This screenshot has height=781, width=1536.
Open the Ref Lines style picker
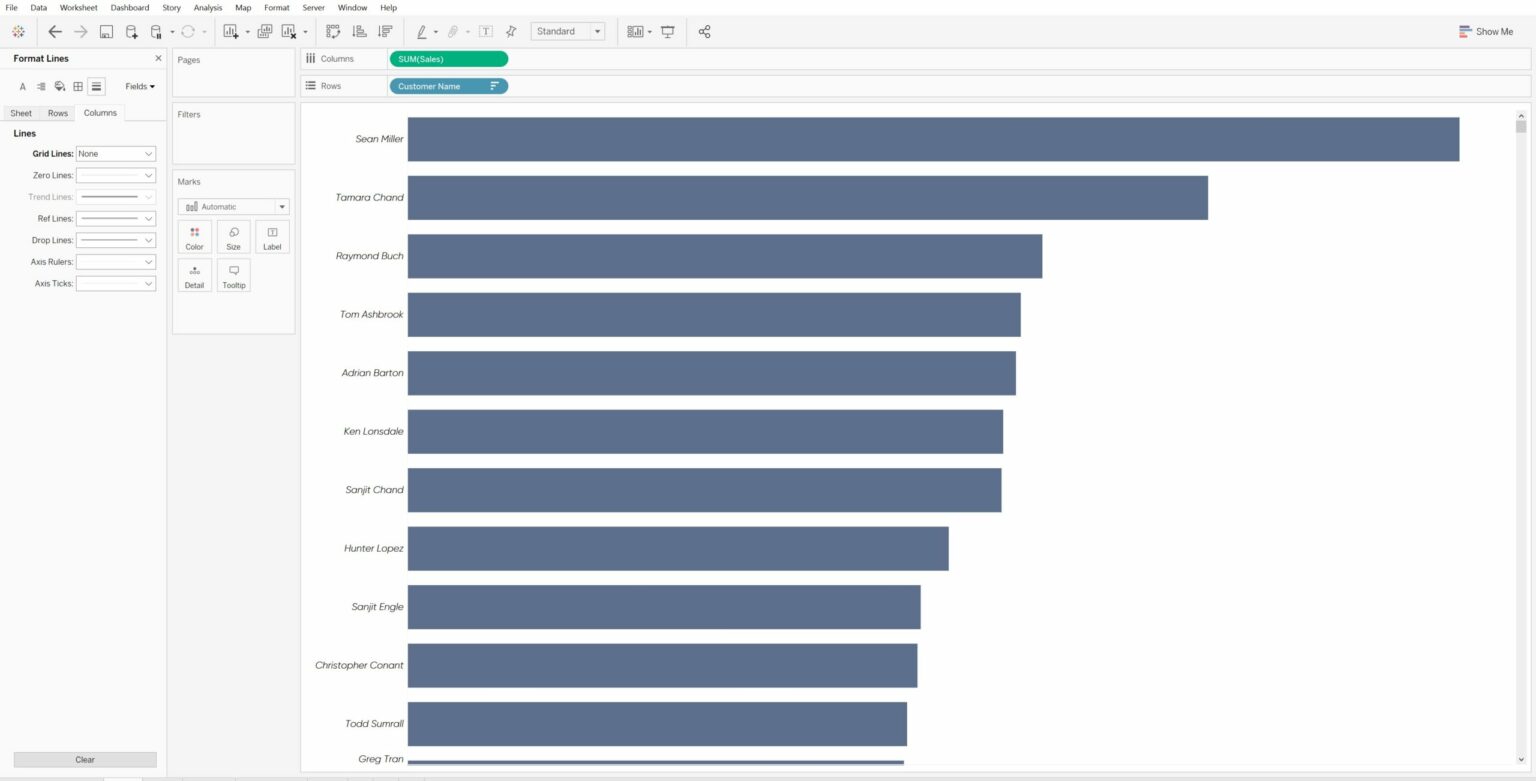(x=114, y=218)
